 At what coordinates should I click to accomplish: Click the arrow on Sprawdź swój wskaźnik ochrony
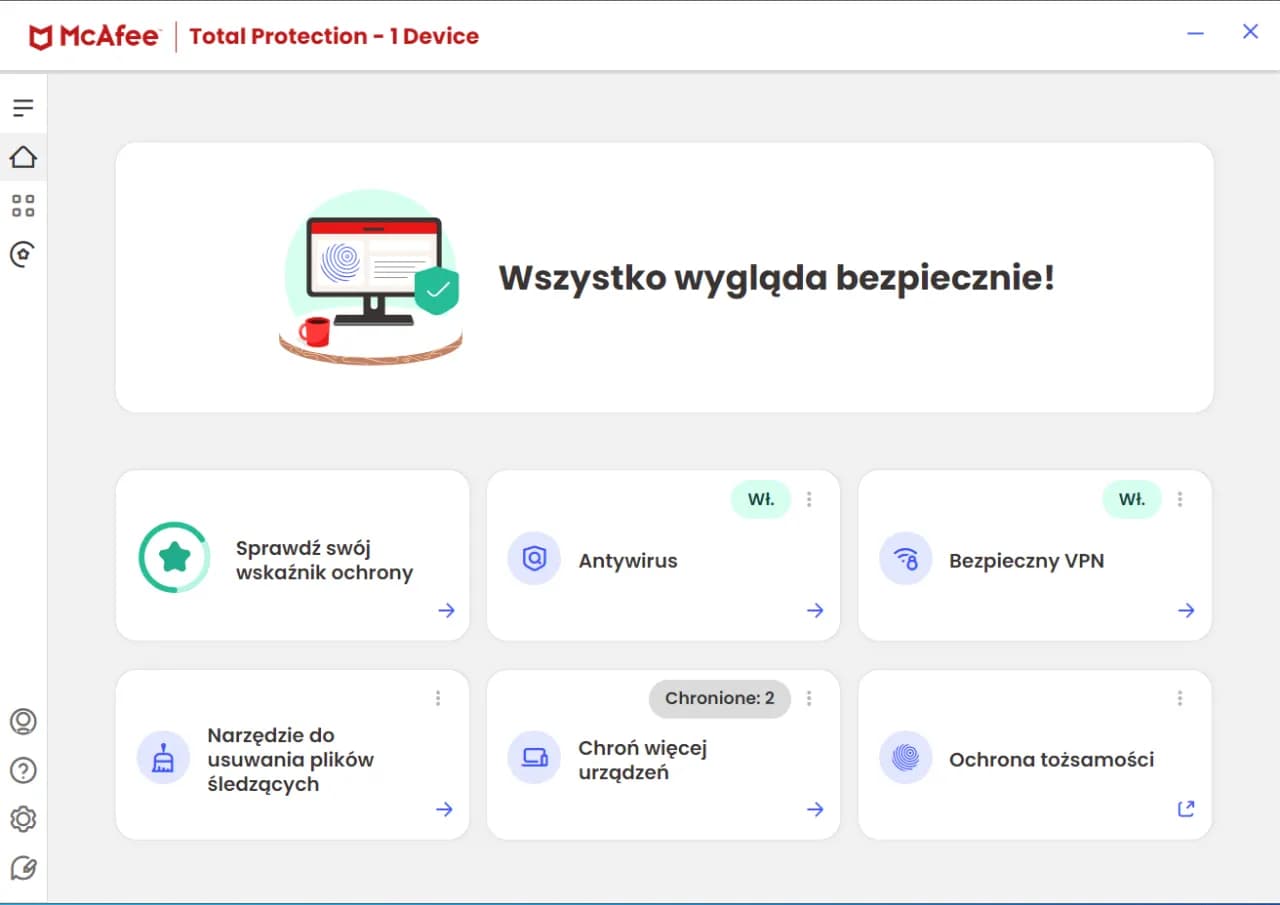click(x=446, y=610)
